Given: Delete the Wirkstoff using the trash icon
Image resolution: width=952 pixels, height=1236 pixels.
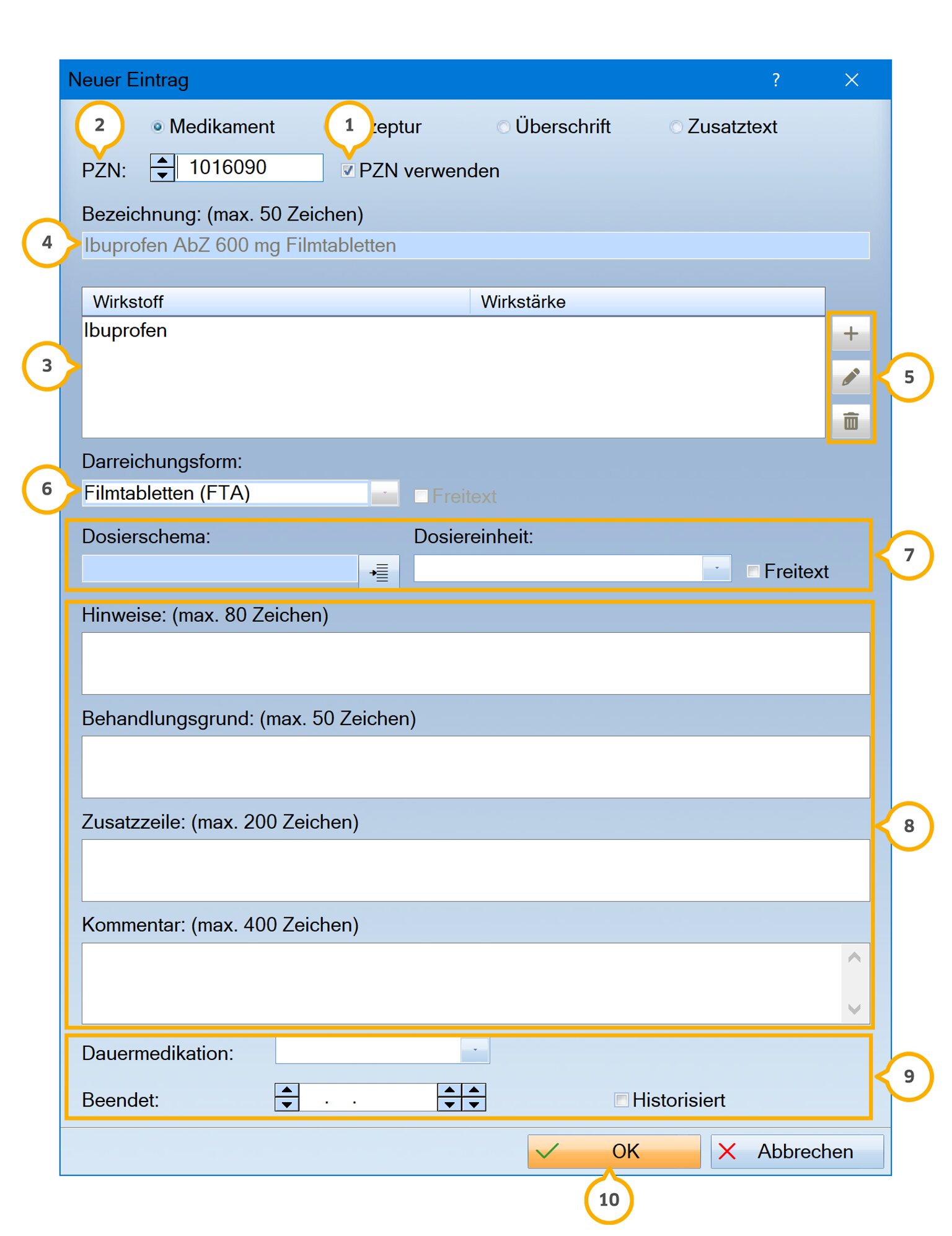Looking at the screenshot, I should (850, 422).
